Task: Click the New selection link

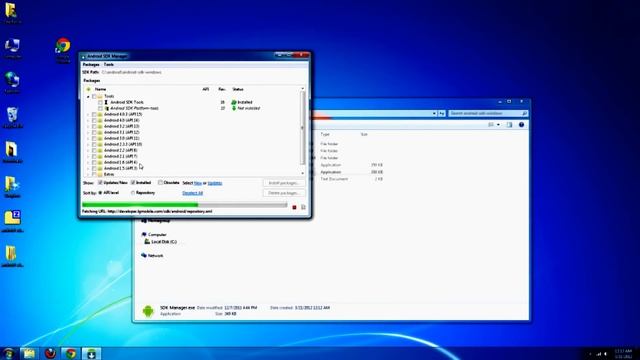Action: tap(198, 183)
